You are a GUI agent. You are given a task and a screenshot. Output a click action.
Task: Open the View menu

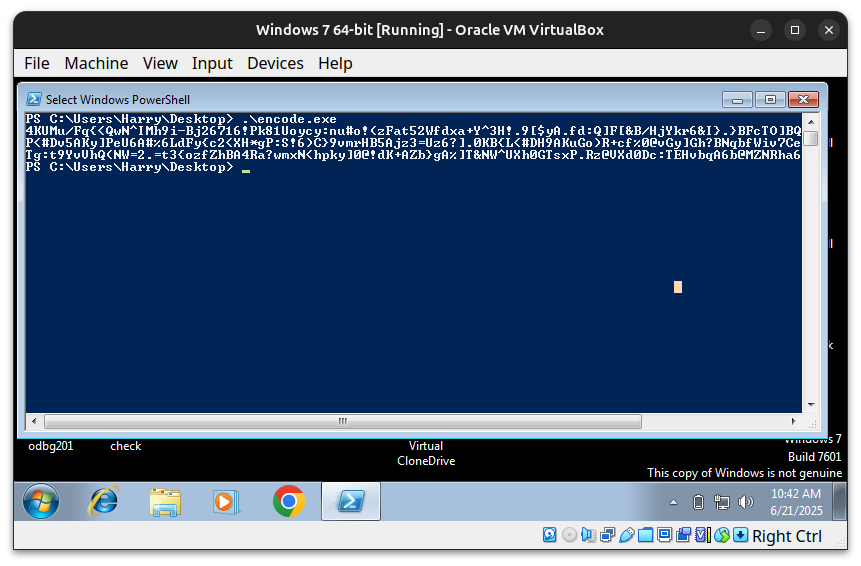(160, 63)
